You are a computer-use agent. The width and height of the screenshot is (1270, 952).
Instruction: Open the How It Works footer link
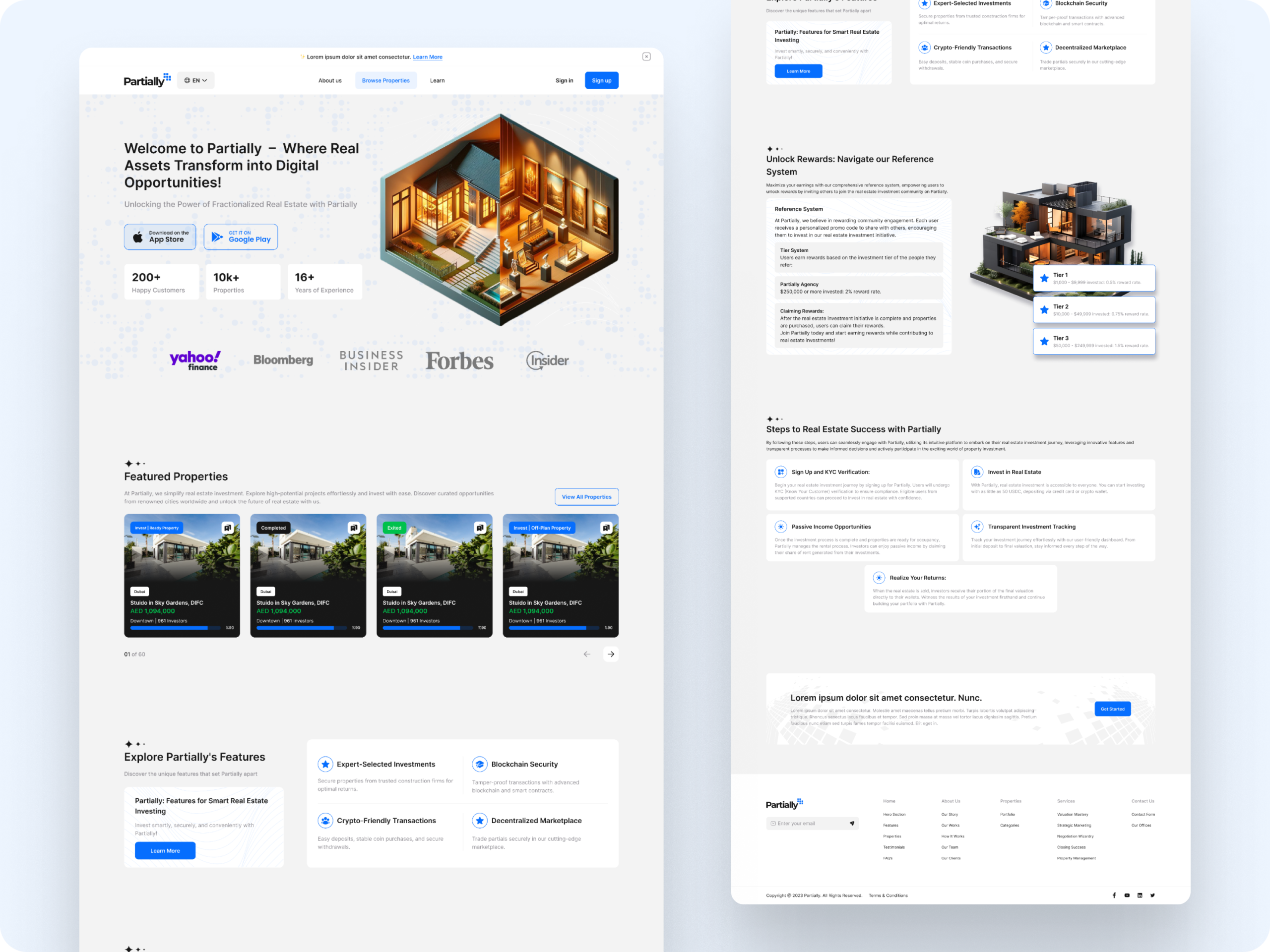(x=953, y=836)
